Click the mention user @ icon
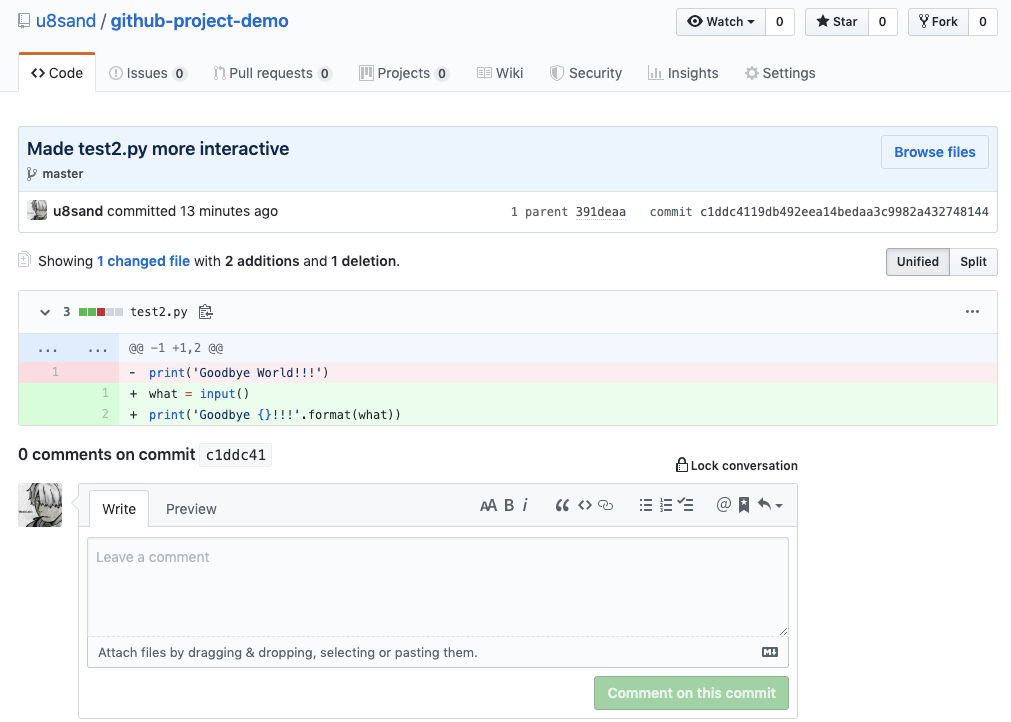This screenshot has width=1011, height=722. coord(724,506)
